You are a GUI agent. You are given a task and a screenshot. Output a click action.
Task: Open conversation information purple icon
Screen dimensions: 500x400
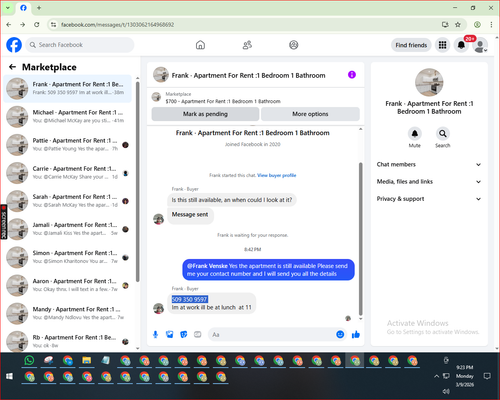pyautogui.click(x=352, y=75)
